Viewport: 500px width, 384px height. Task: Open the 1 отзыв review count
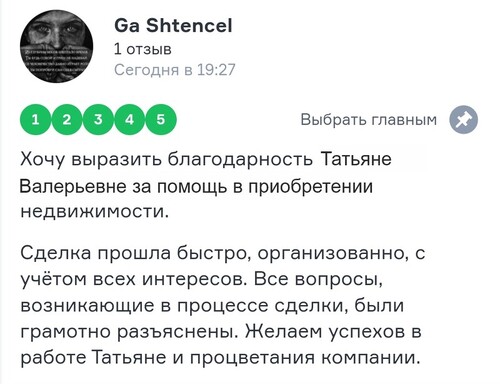click(143, 49)
